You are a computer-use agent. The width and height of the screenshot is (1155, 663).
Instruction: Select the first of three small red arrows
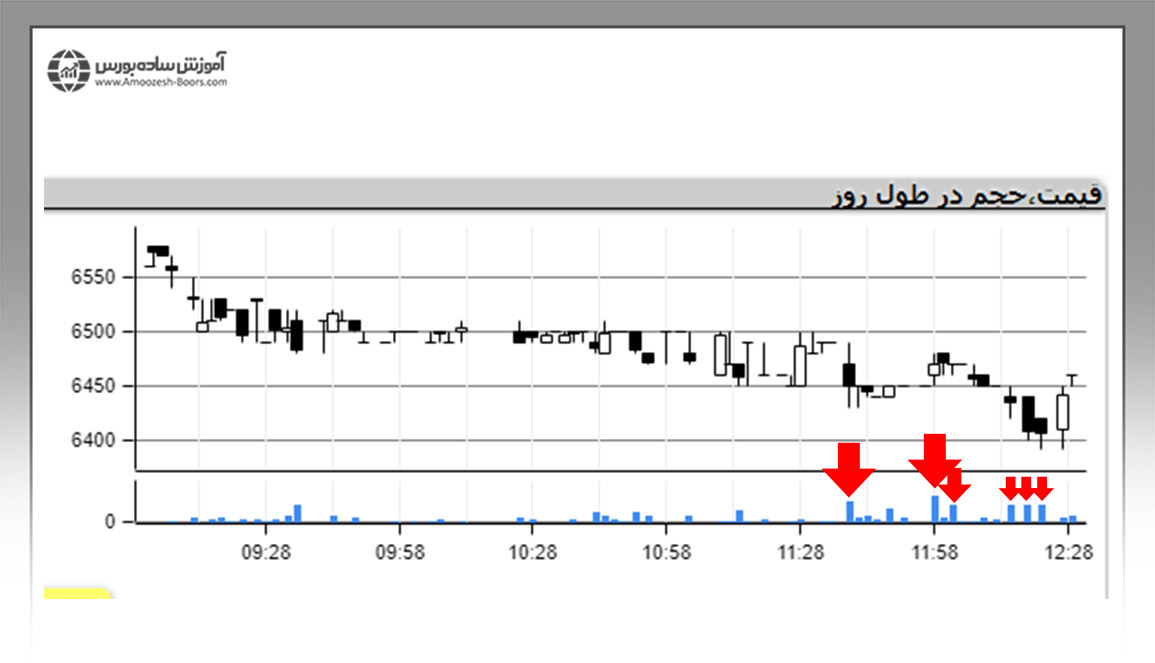pos(1011,488)
